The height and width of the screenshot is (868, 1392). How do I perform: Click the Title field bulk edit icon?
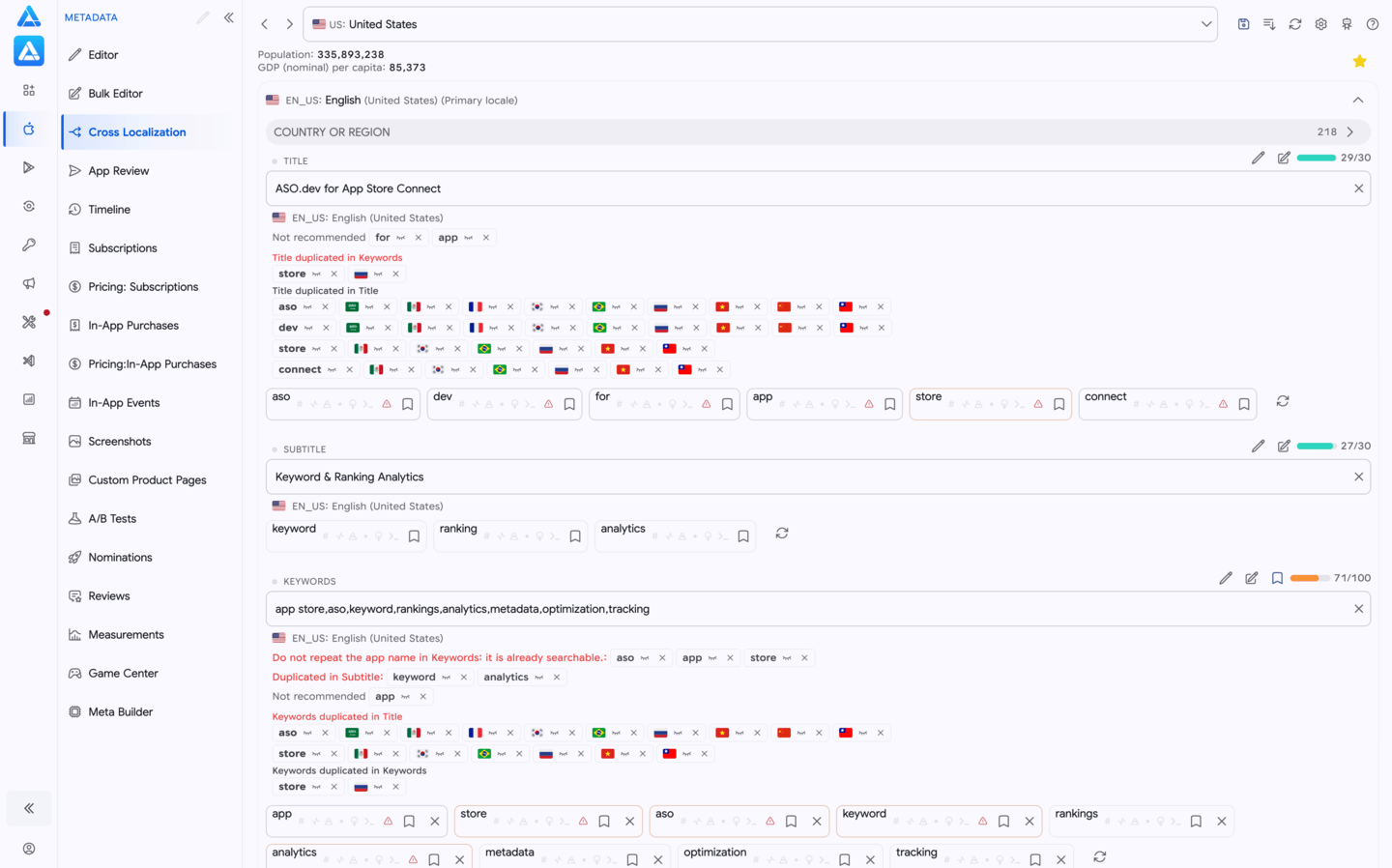1284,158
